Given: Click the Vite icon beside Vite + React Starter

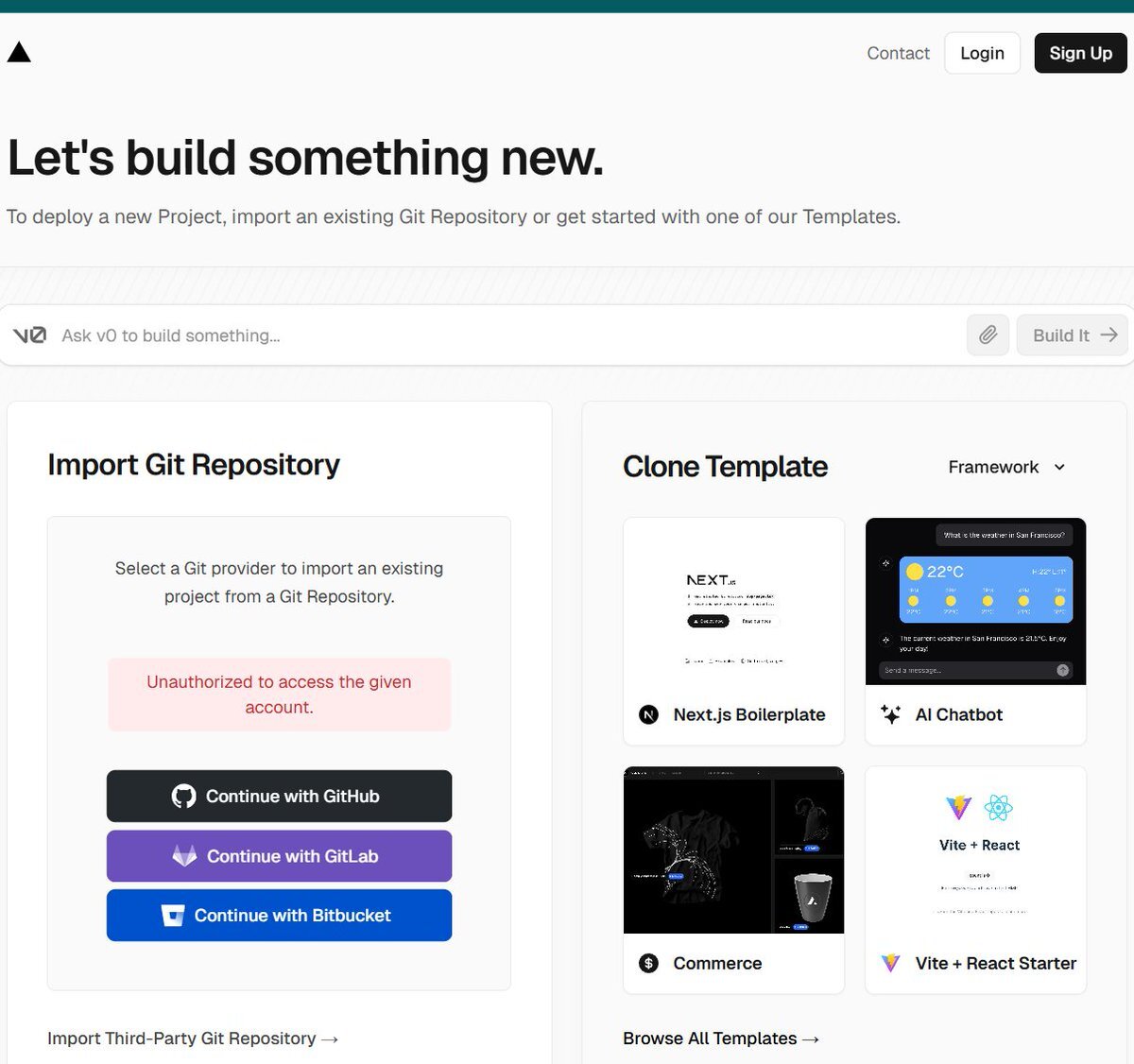Looking at the screenshot, I should [x=890, y=963].
